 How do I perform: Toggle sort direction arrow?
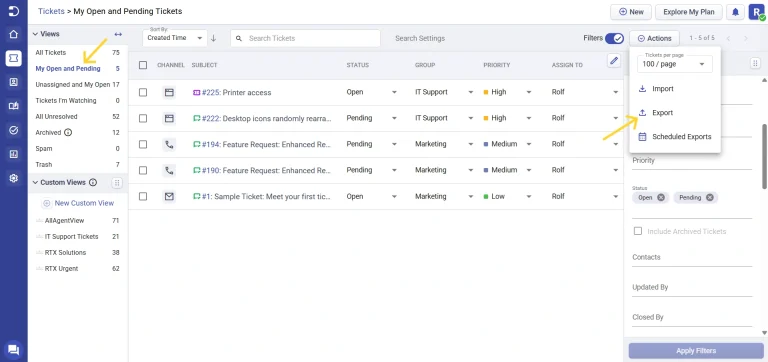(214, 38)
